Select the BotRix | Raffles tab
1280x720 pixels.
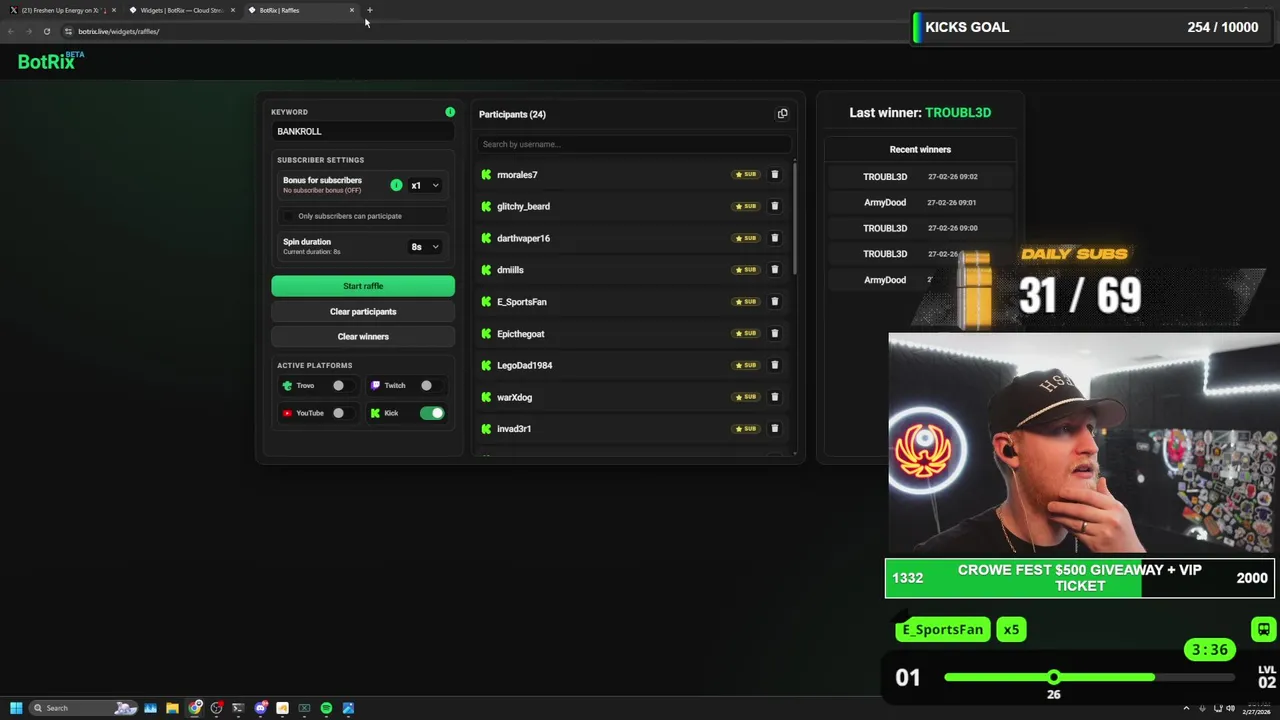click(300, 10)
